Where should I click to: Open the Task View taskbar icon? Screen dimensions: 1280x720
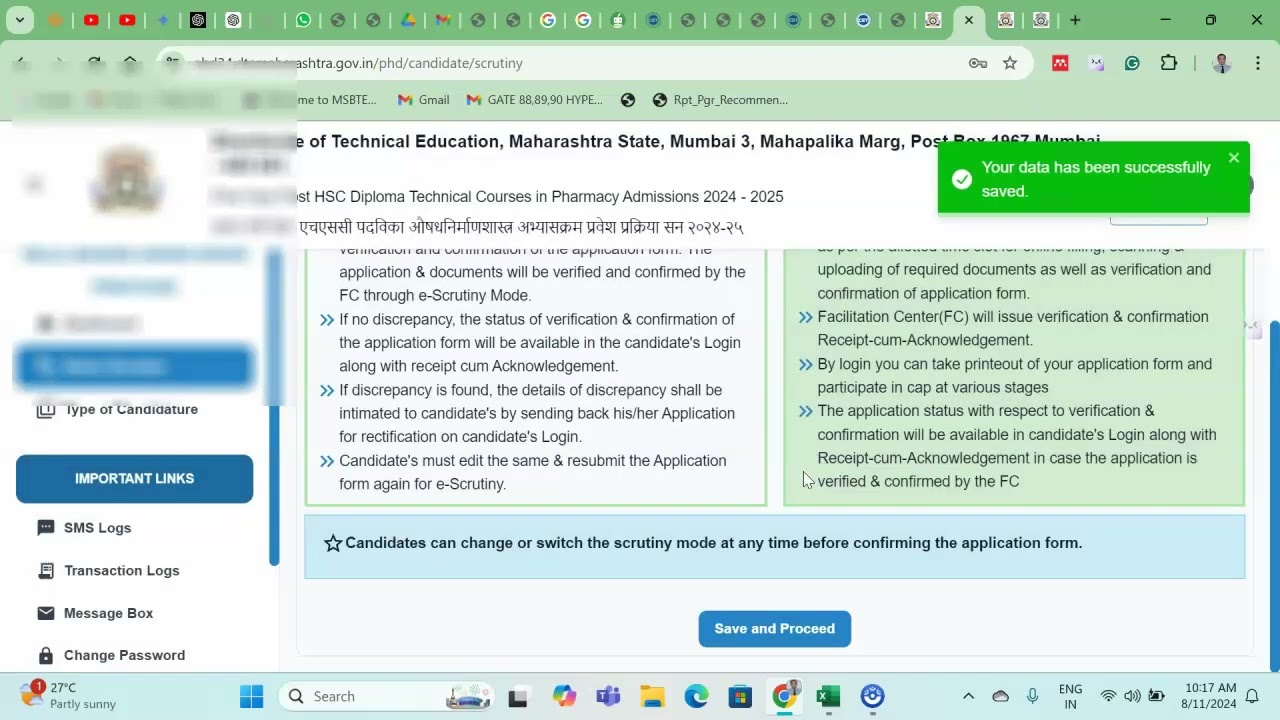[x=517, y=697]
